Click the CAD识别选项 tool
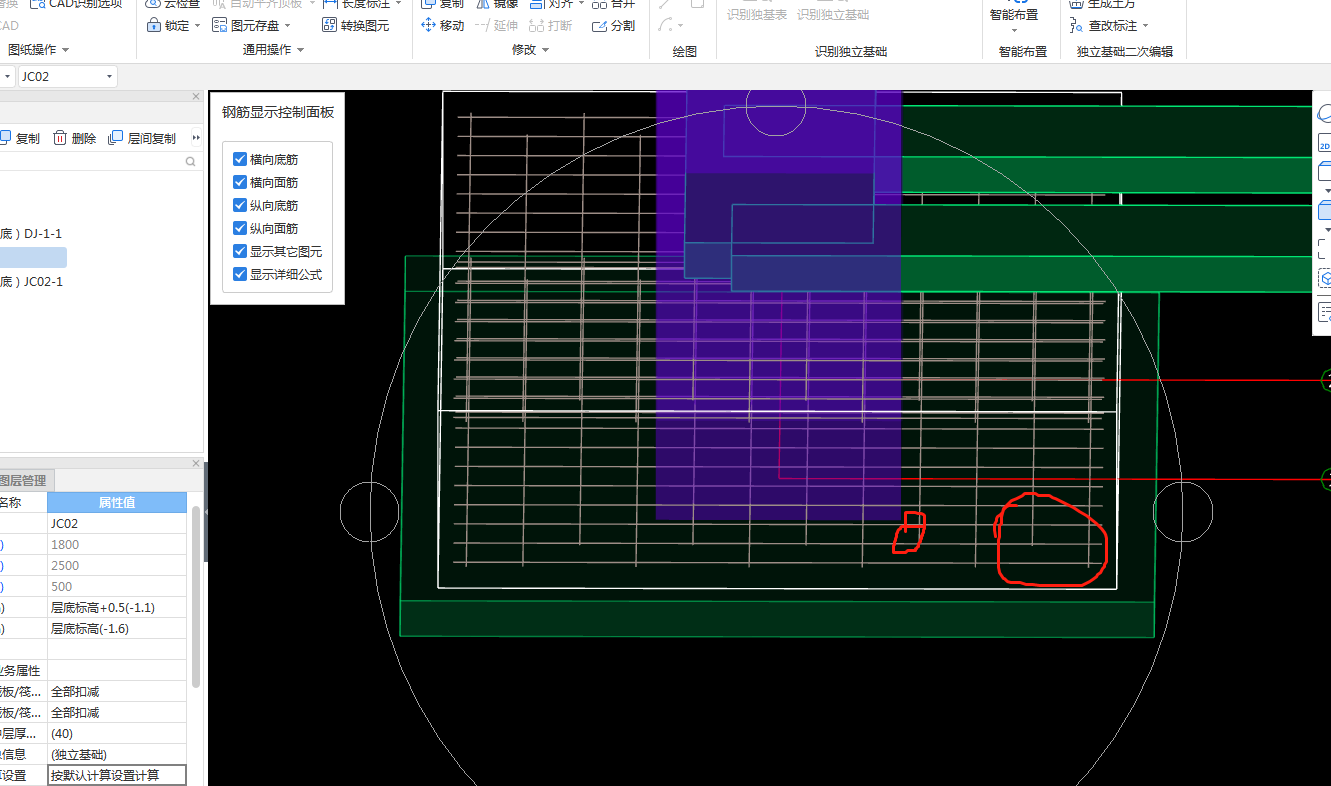The image size is (1331, 786). pos(76,4)
